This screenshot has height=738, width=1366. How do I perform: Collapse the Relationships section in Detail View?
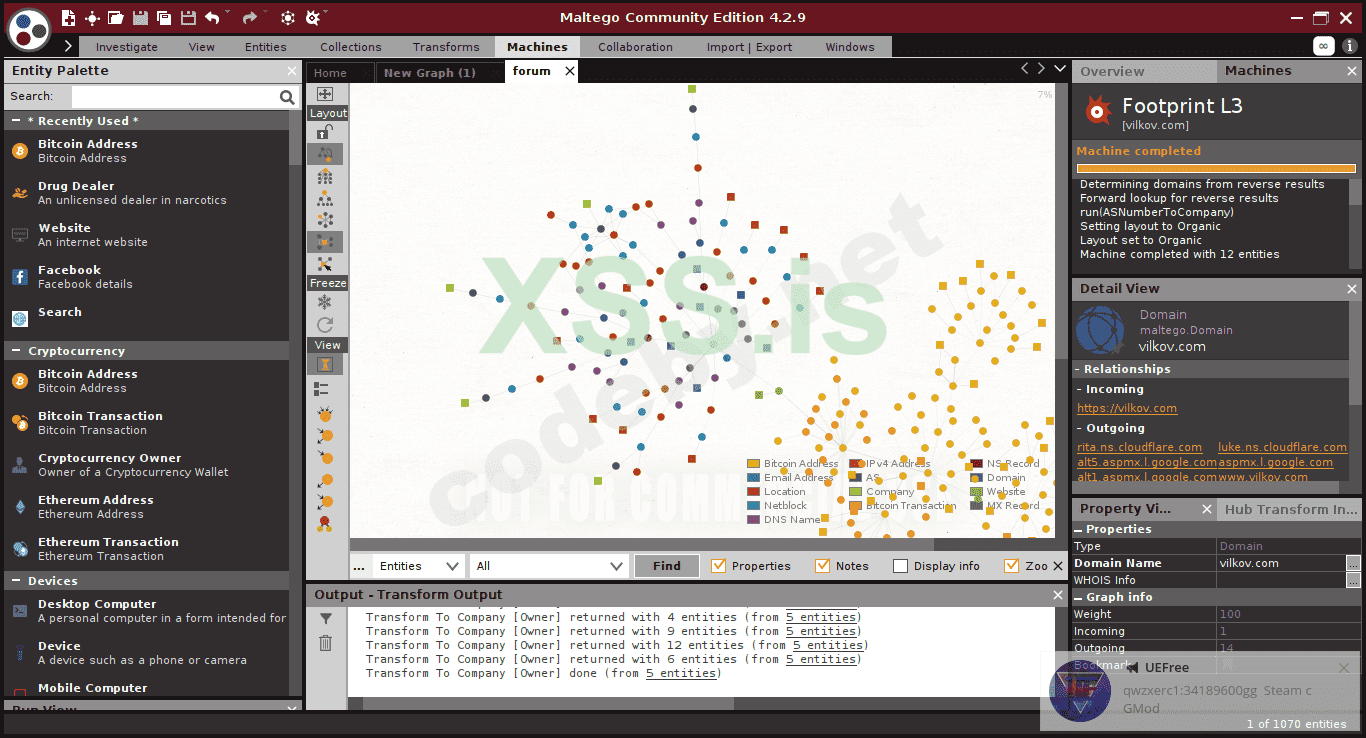click(x=1079, y=369)
